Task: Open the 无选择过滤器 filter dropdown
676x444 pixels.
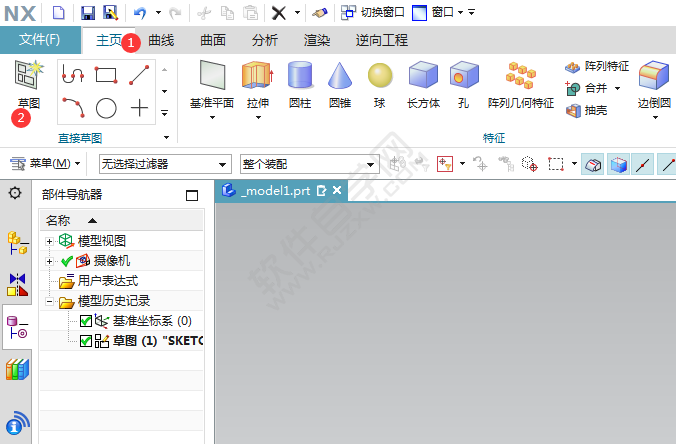Action: pyautogui.click(x=165, y=164)
